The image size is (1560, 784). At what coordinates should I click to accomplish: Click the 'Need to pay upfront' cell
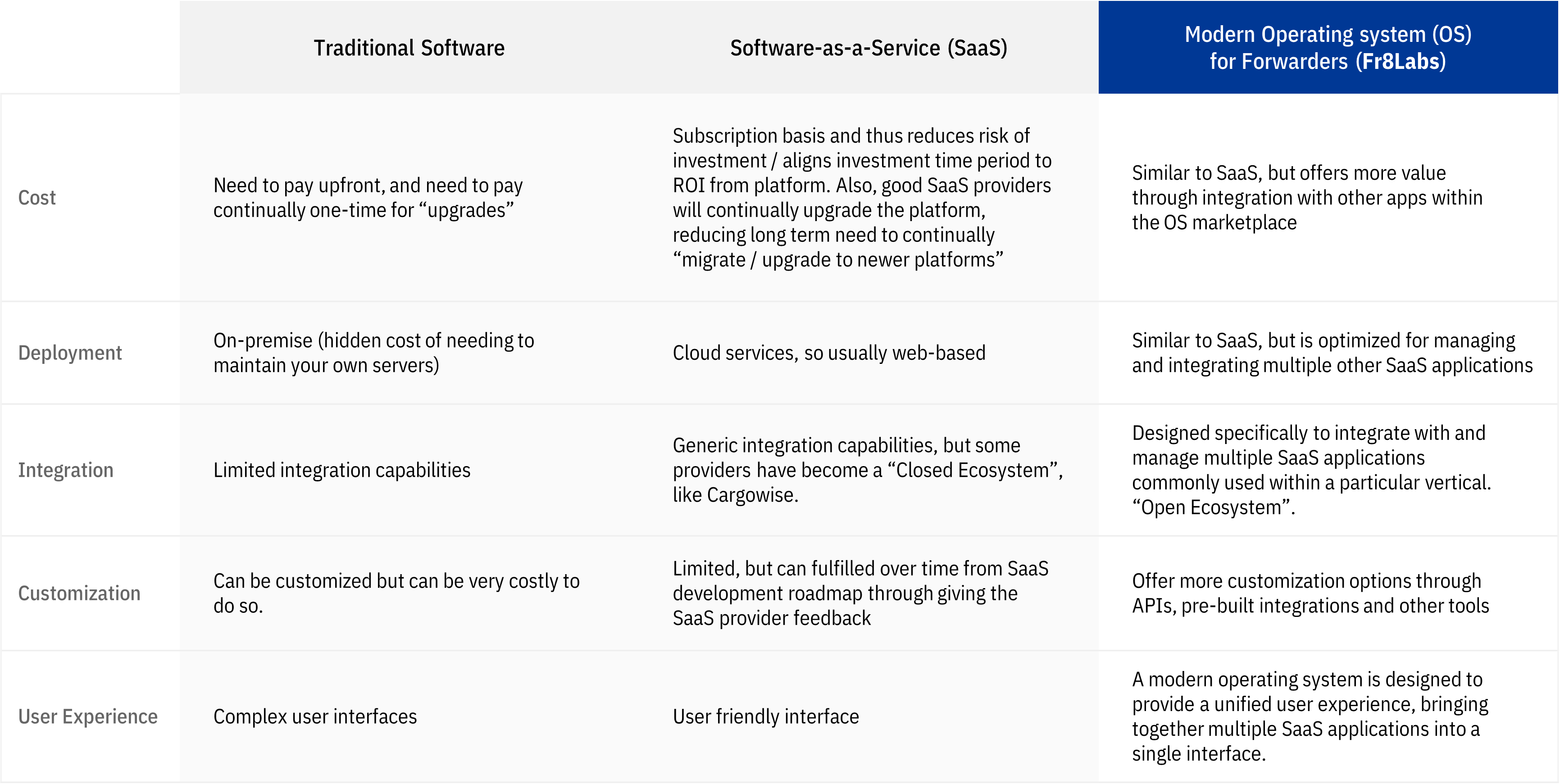pos(368,197)
